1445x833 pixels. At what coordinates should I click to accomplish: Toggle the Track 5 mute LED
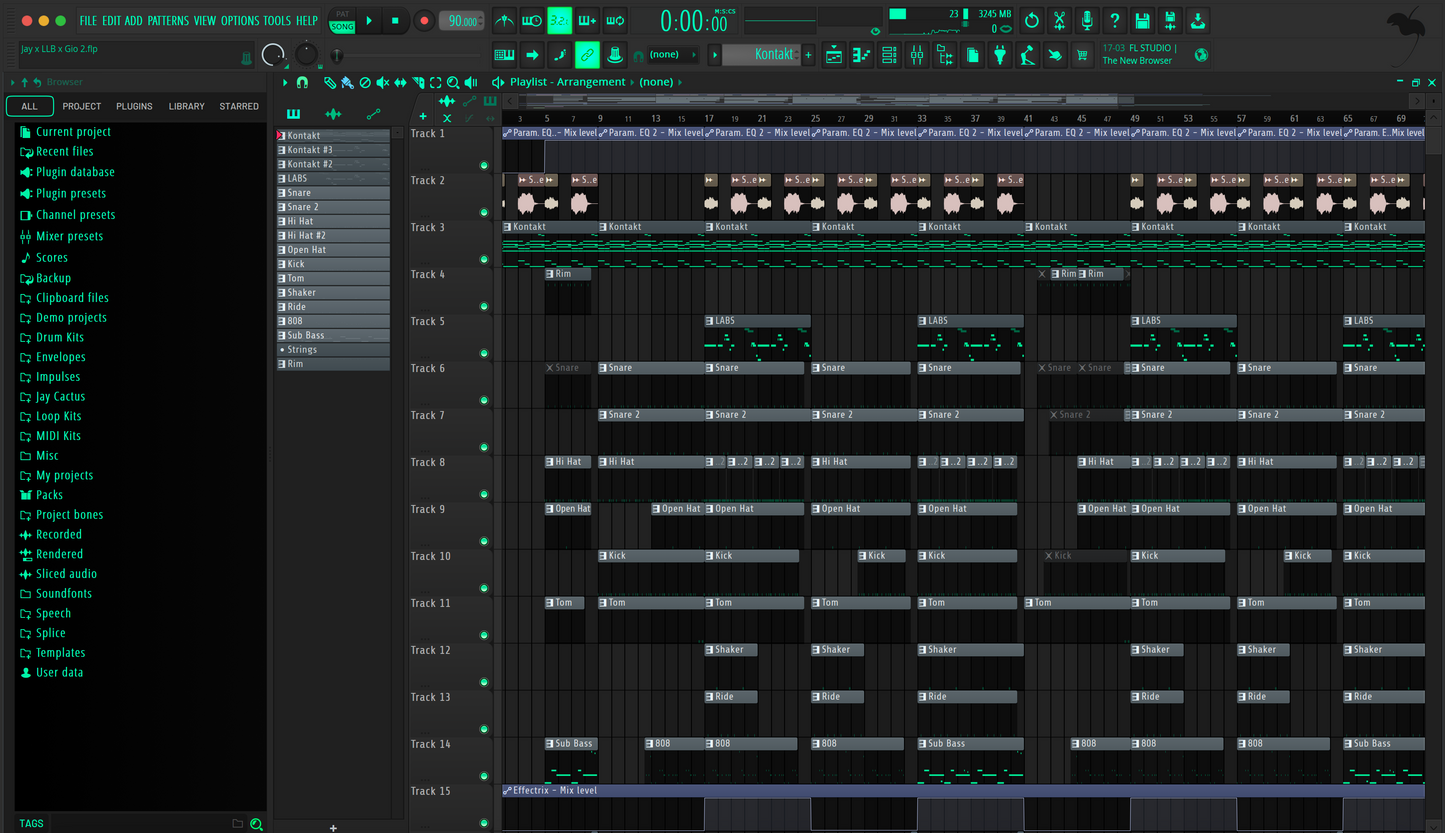[484, 353]
